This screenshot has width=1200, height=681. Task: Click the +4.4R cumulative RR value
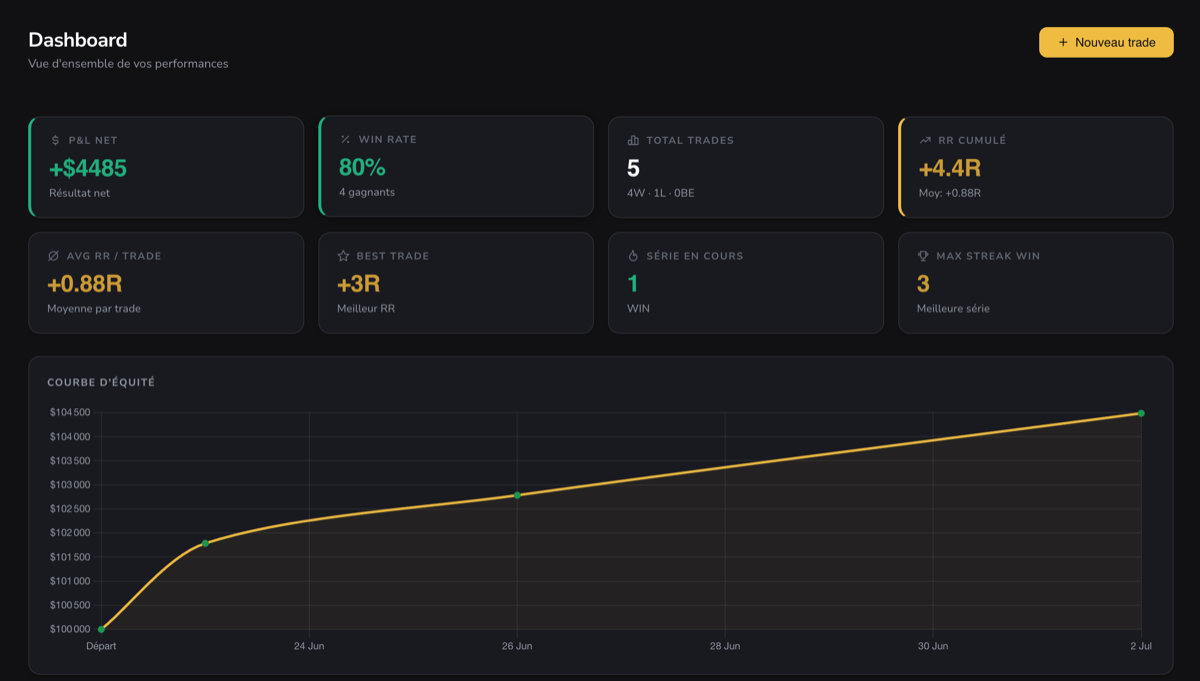(x=950, y=168)
